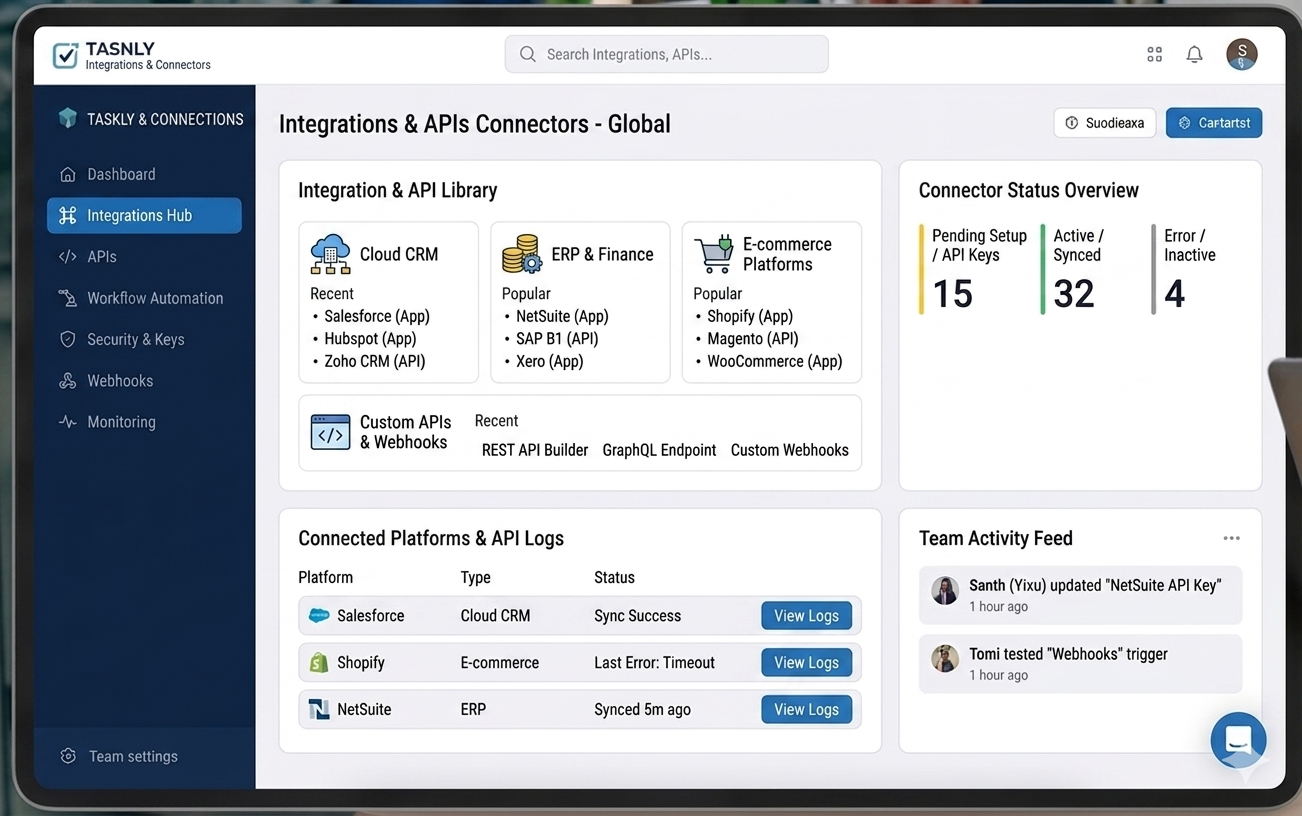
Task: Click the ERP & Finance coins icon
Action: (x=521, y=254)
